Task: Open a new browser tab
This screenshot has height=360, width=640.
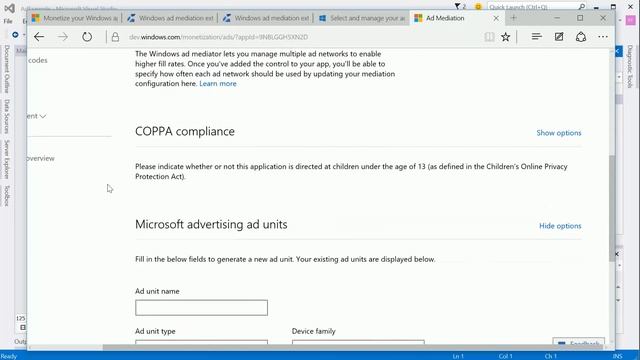Action: [x=513, y=18]
